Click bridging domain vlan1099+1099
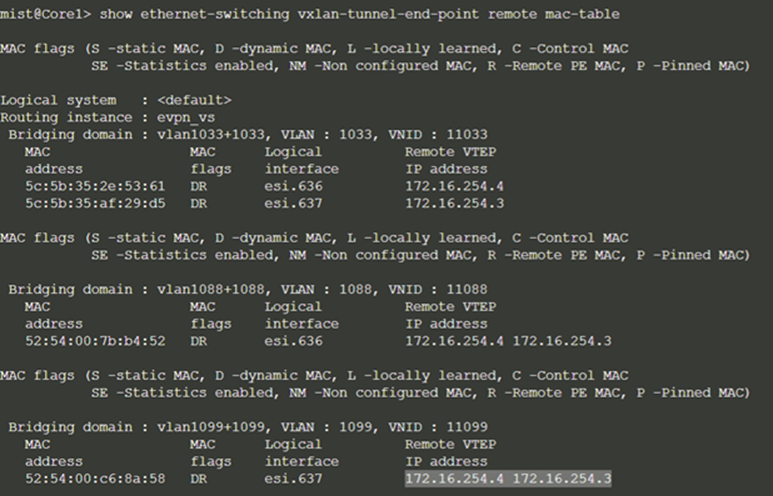The width and height of the screenshot is (773, 496). click(x=199, y=427)
